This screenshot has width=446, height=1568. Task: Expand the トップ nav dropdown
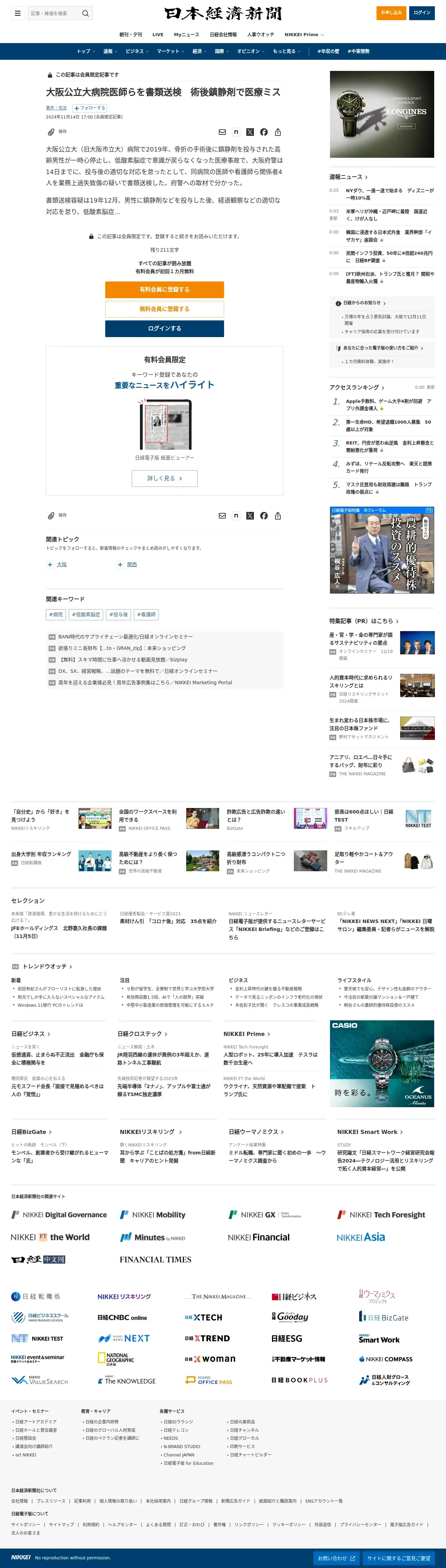point(85,52)
